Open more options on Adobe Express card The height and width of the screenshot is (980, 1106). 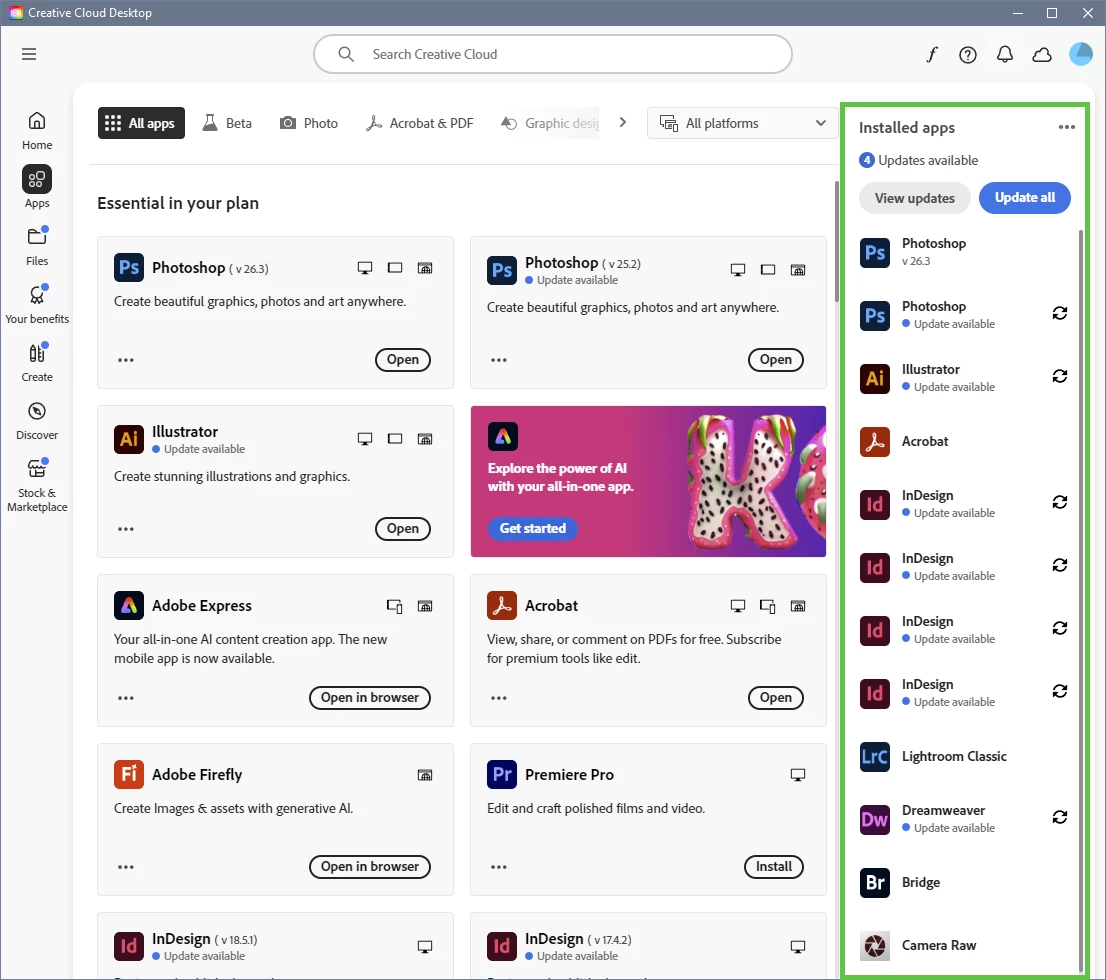(126, 698)
